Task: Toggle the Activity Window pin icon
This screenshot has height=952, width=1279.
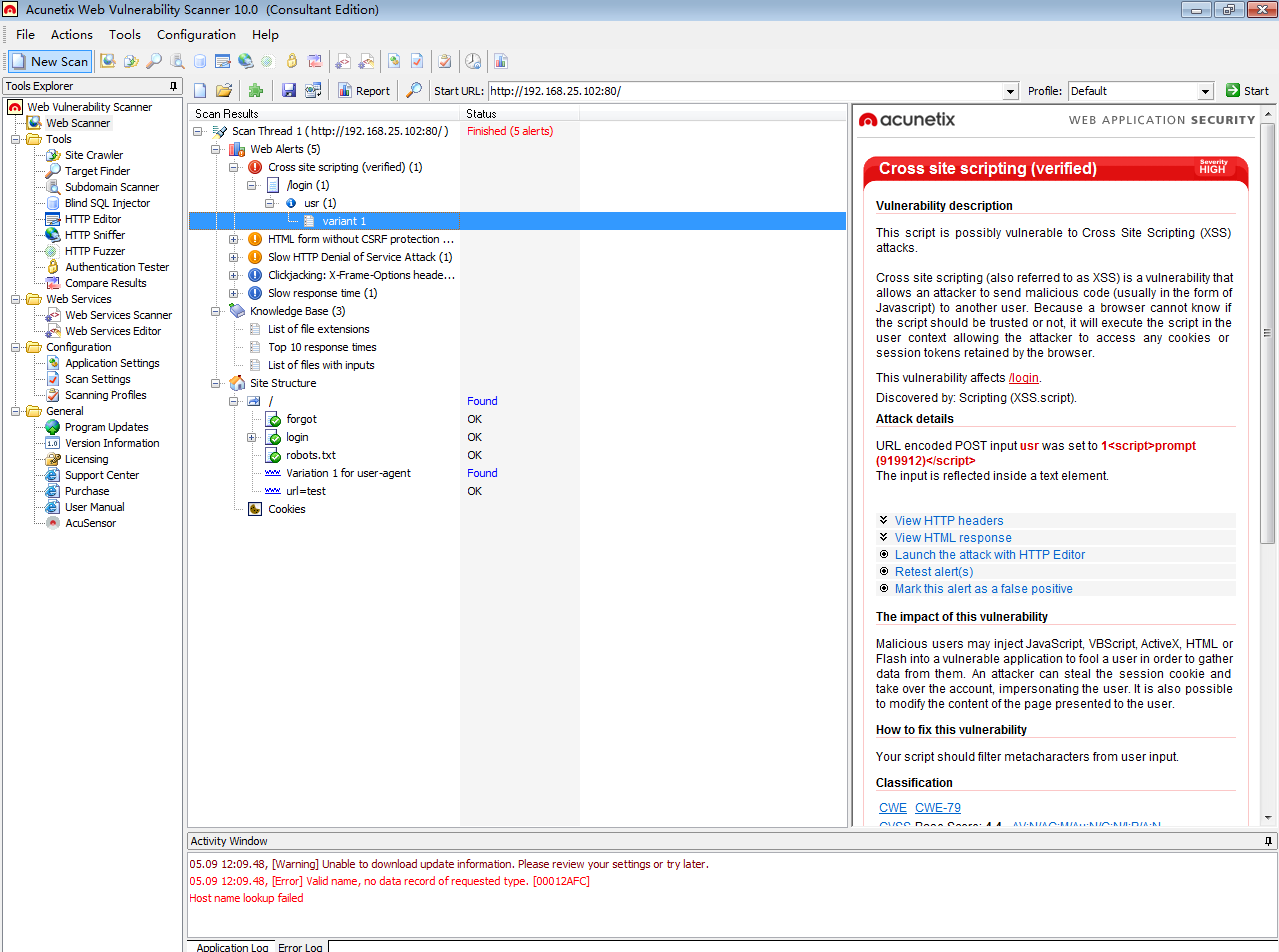Action: (1269, 841)
